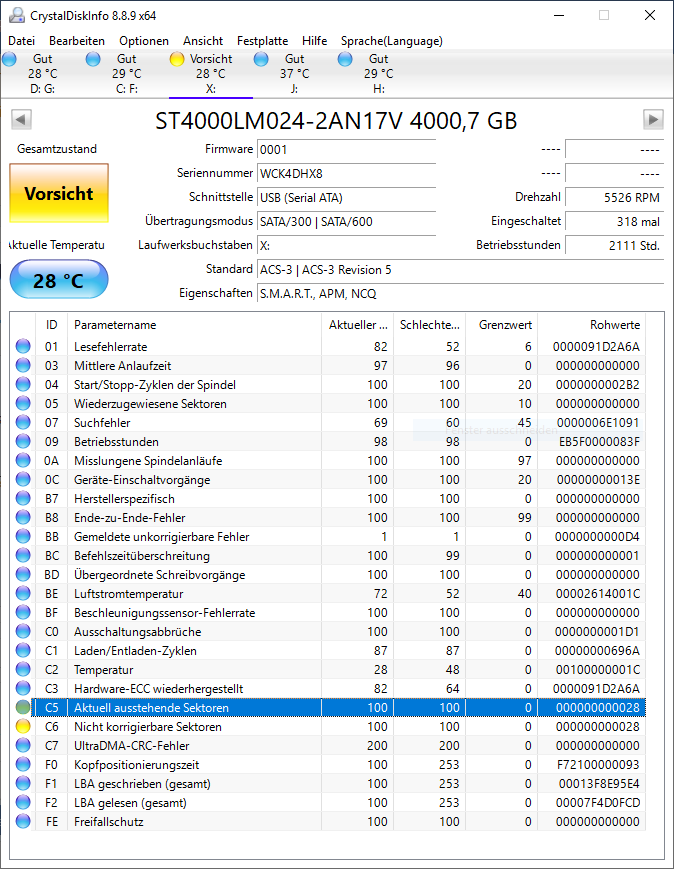The image size is (674, 869).
Task: Click status icon for Laden/Entladen-Zyklen row
Action: (x=23, y=651)
